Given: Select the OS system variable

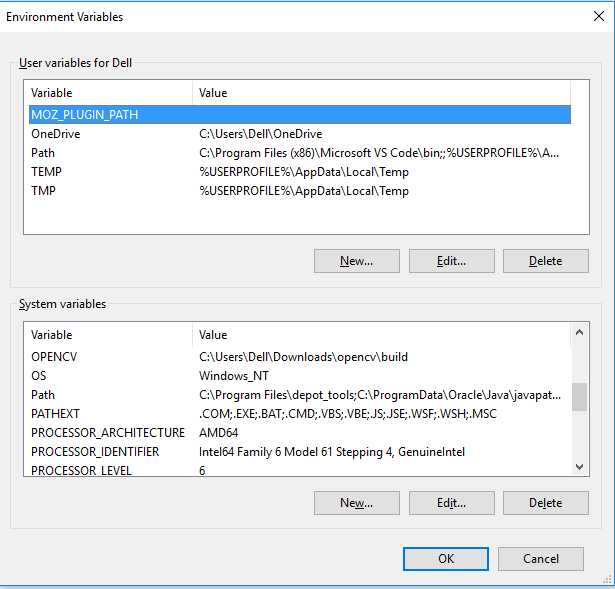Looking at the screenshot, I should pos(300,376).
